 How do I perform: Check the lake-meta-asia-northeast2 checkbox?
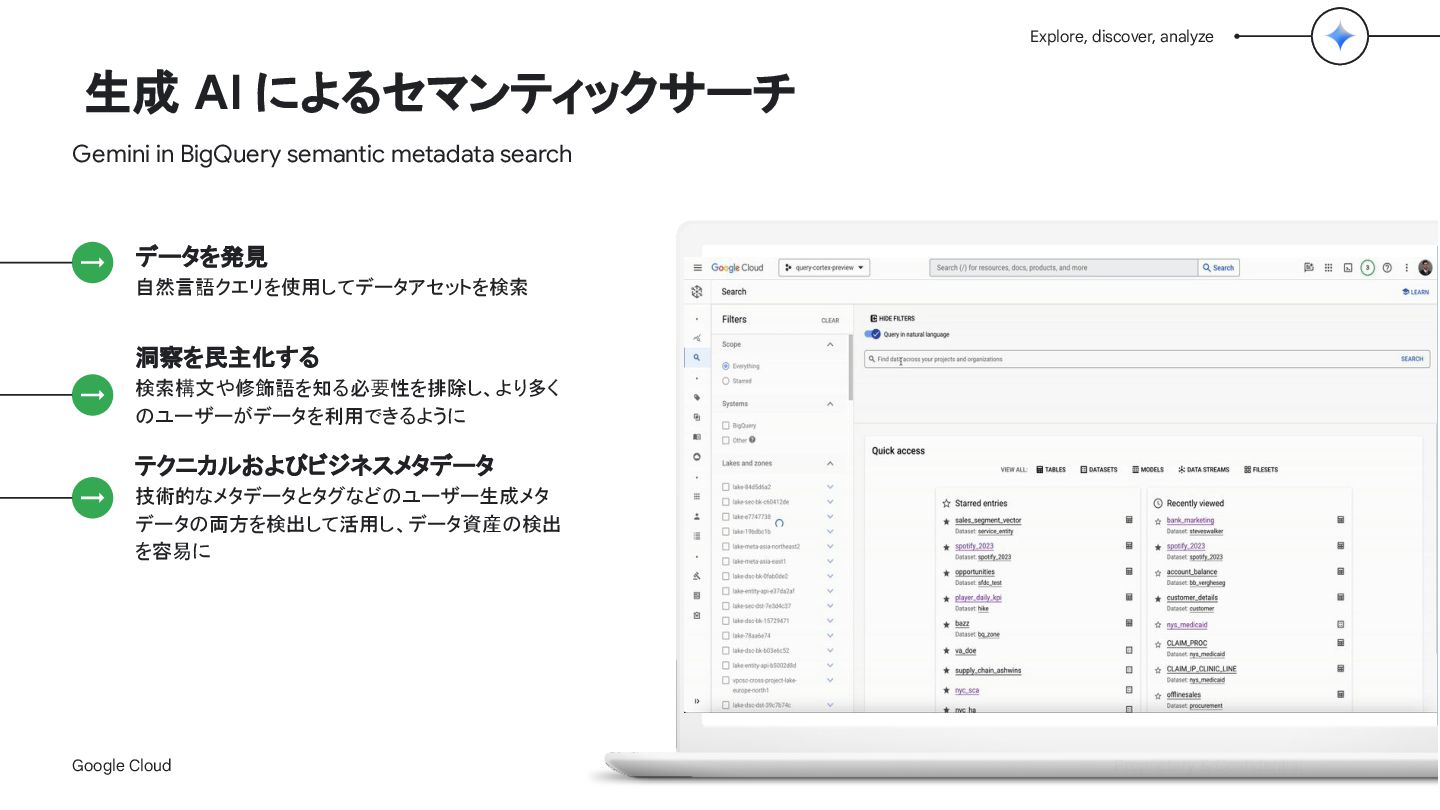tap(726, 547)
